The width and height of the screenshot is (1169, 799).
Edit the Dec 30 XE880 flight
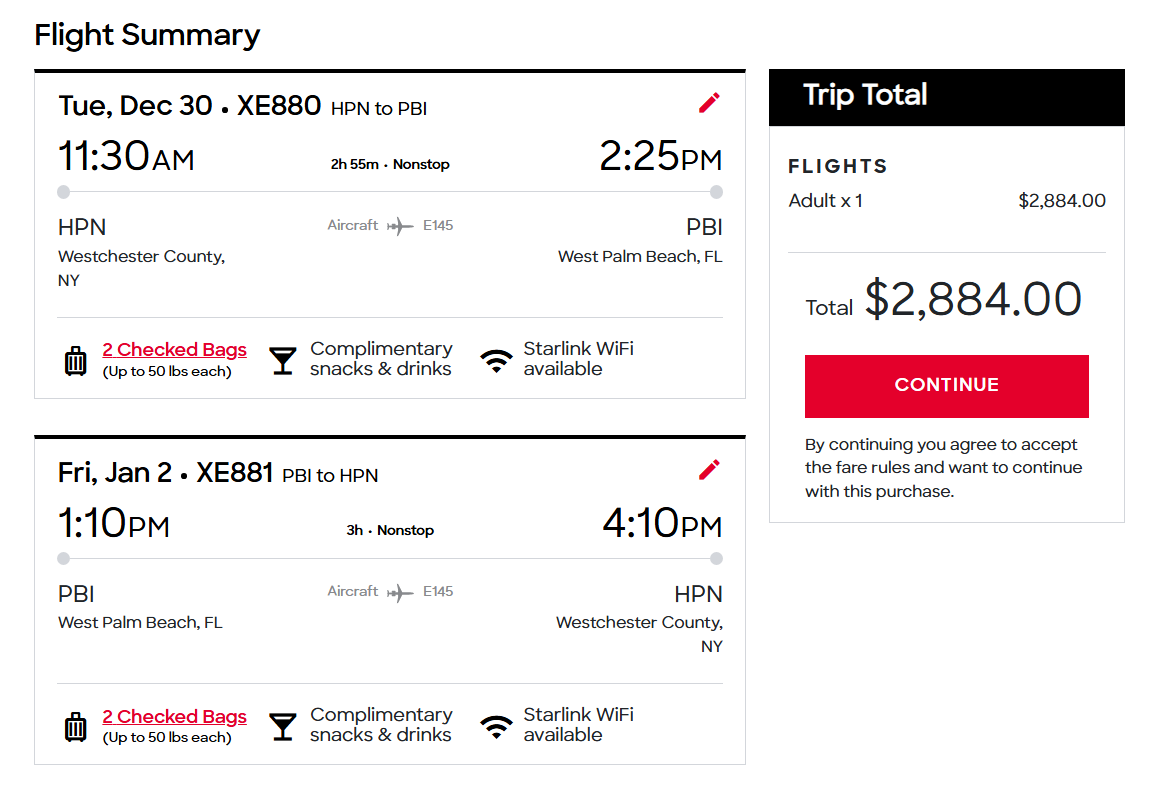(709, 103)
